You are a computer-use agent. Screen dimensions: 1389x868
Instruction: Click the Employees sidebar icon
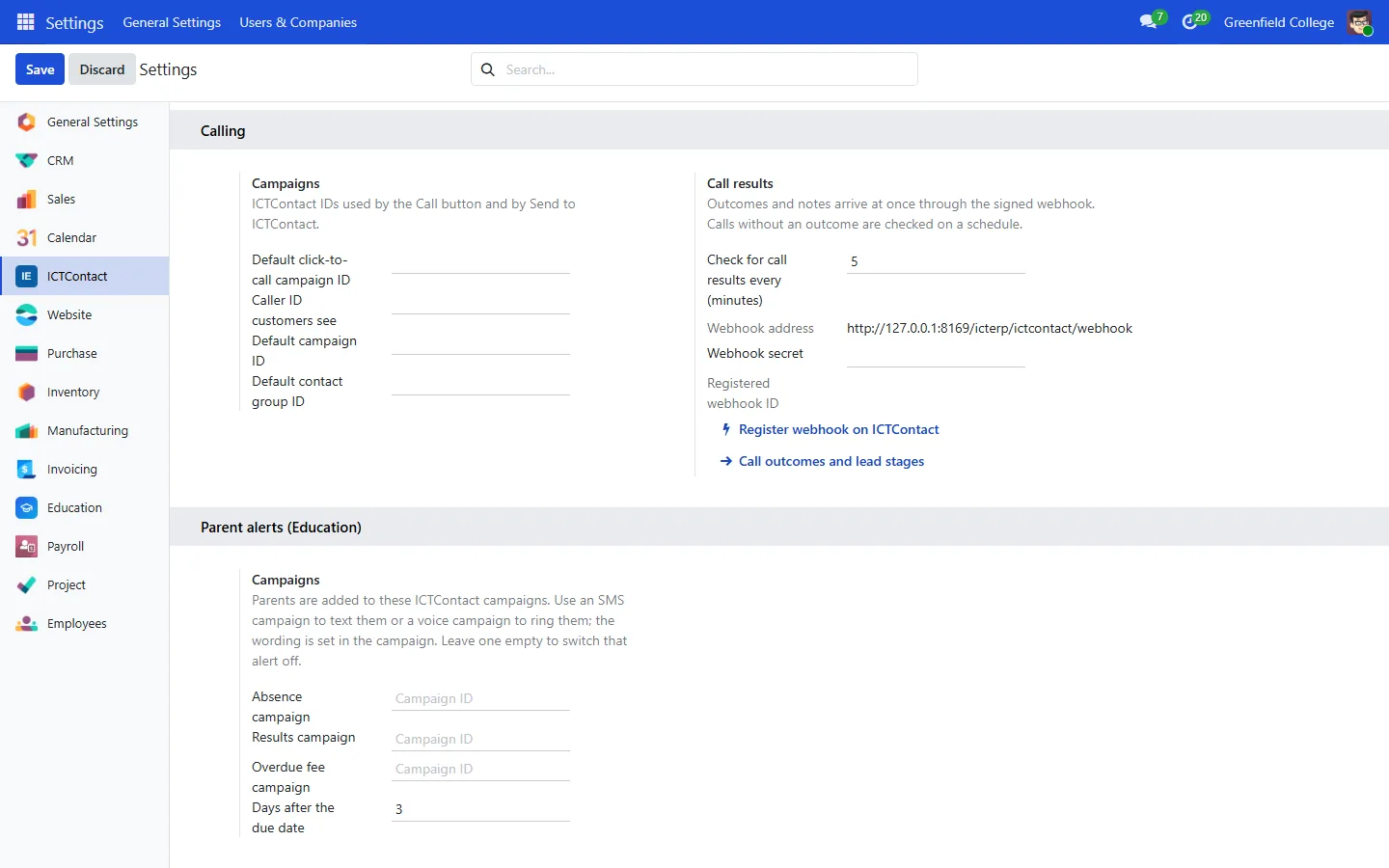point(27,623)
